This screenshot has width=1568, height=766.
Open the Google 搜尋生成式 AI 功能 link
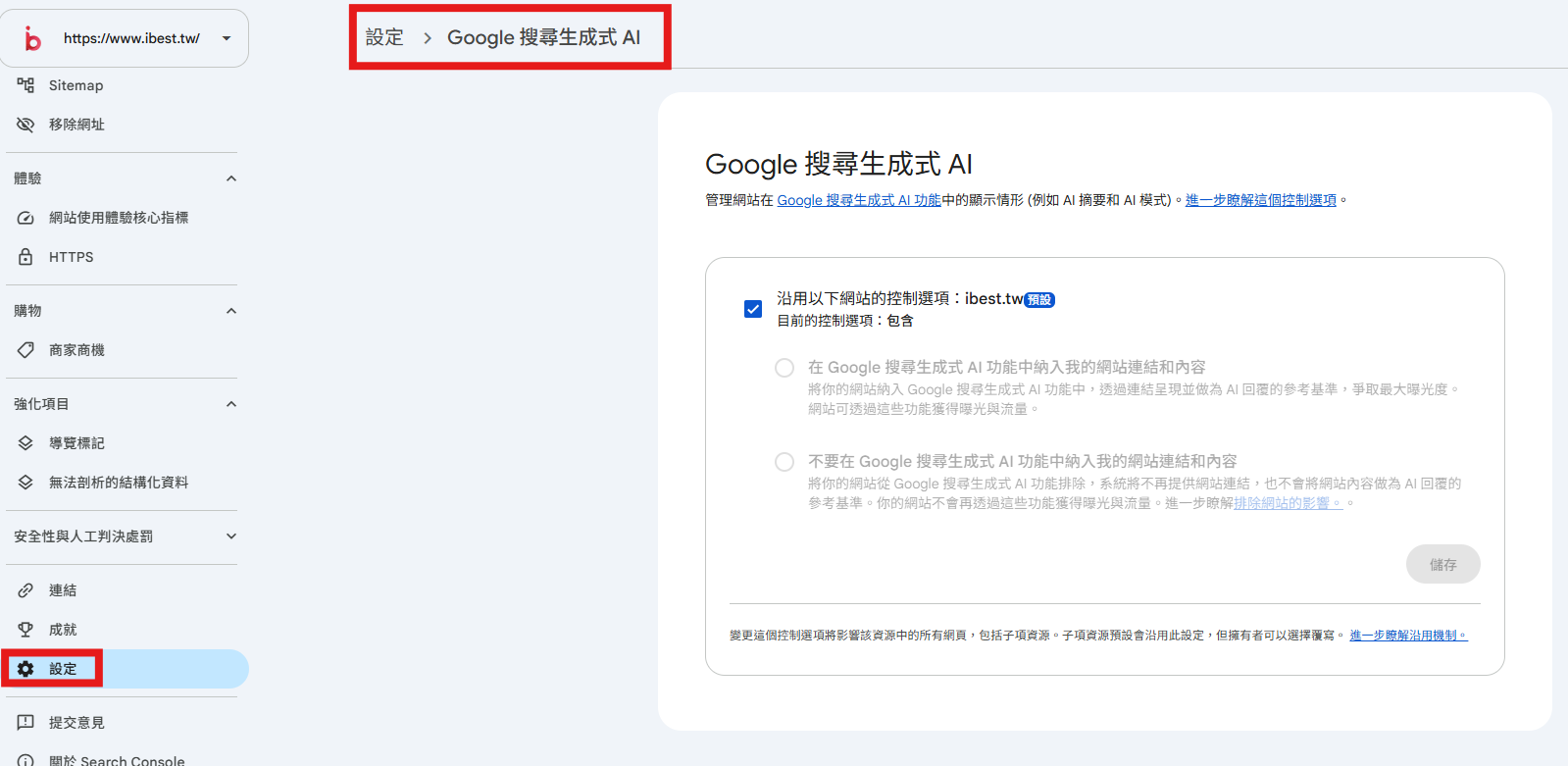coord(859,200)
